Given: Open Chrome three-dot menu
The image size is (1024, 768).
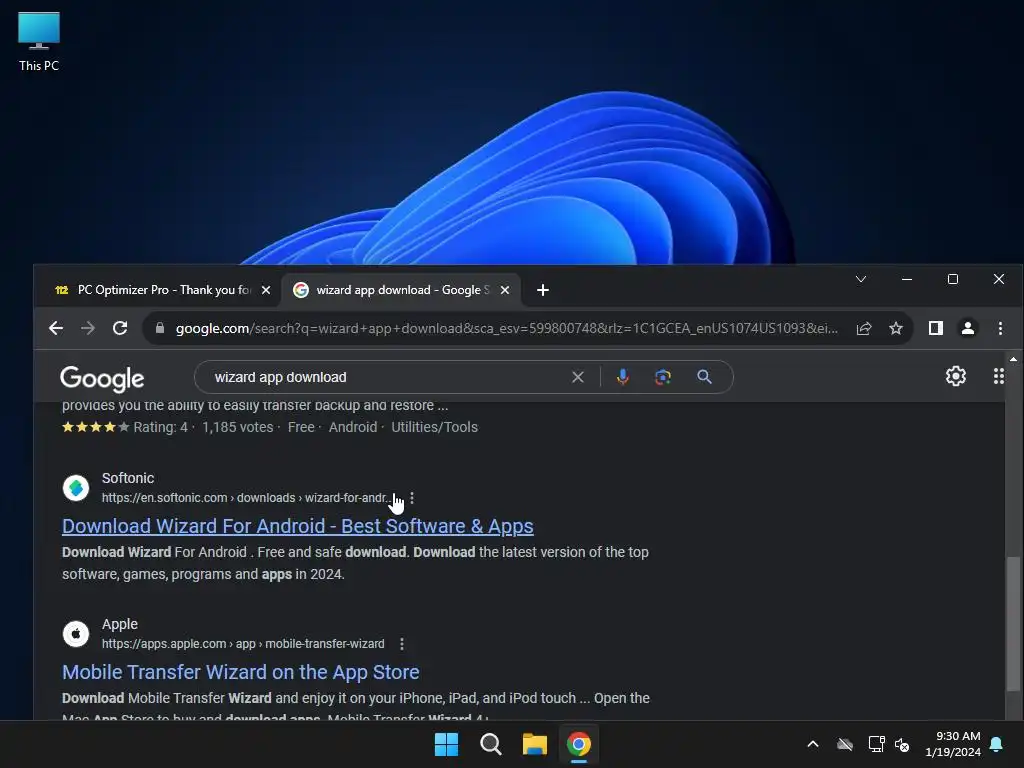Looking at the screenshot, I should click(x=1000, y=328).
